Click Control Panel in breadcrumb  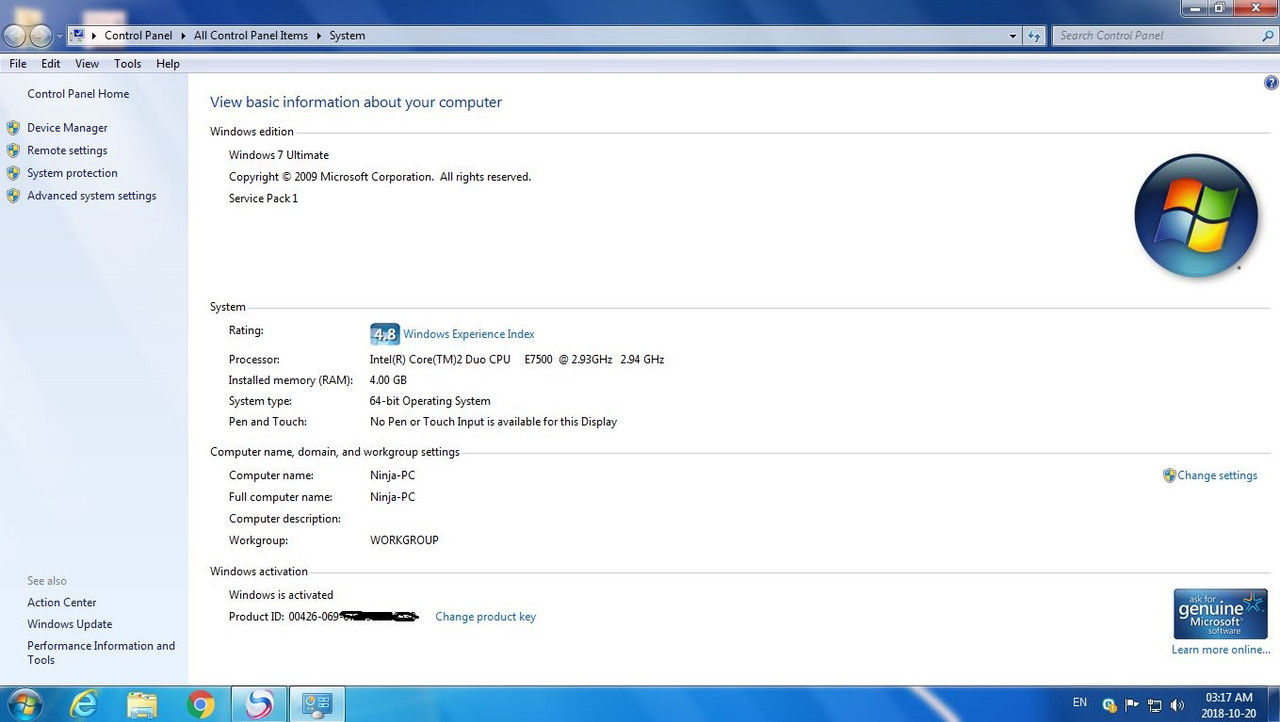pos(138,35)
